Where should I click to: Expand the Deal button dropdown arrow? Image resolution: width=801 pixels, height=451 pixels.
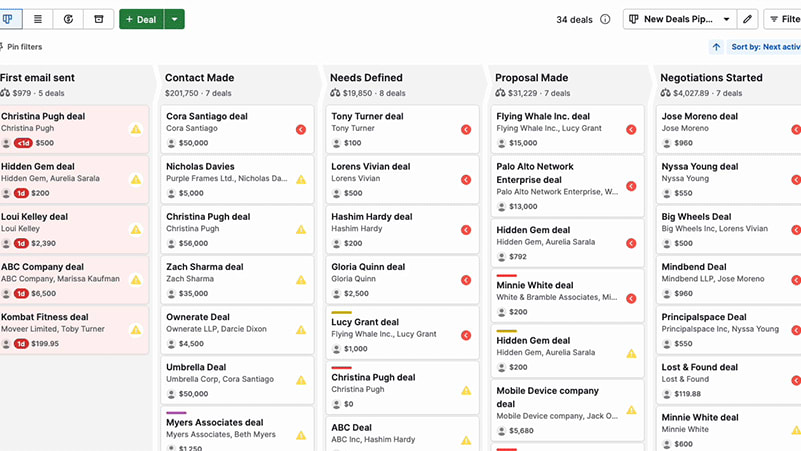coord(175,19)
